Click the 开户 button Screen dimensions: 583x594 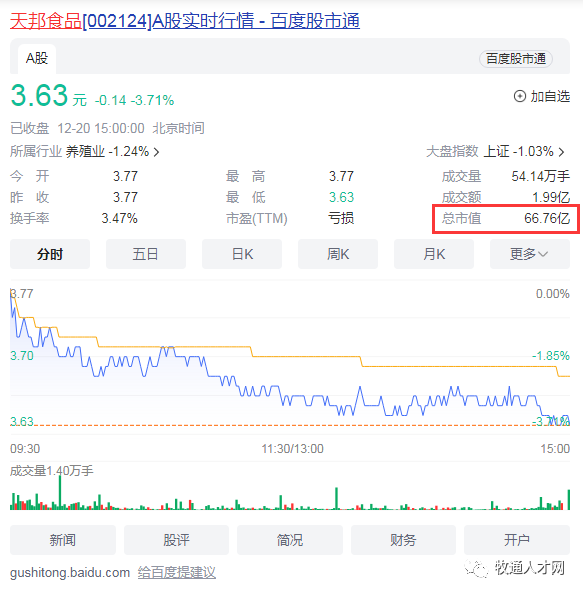click(x=517, y=540)
